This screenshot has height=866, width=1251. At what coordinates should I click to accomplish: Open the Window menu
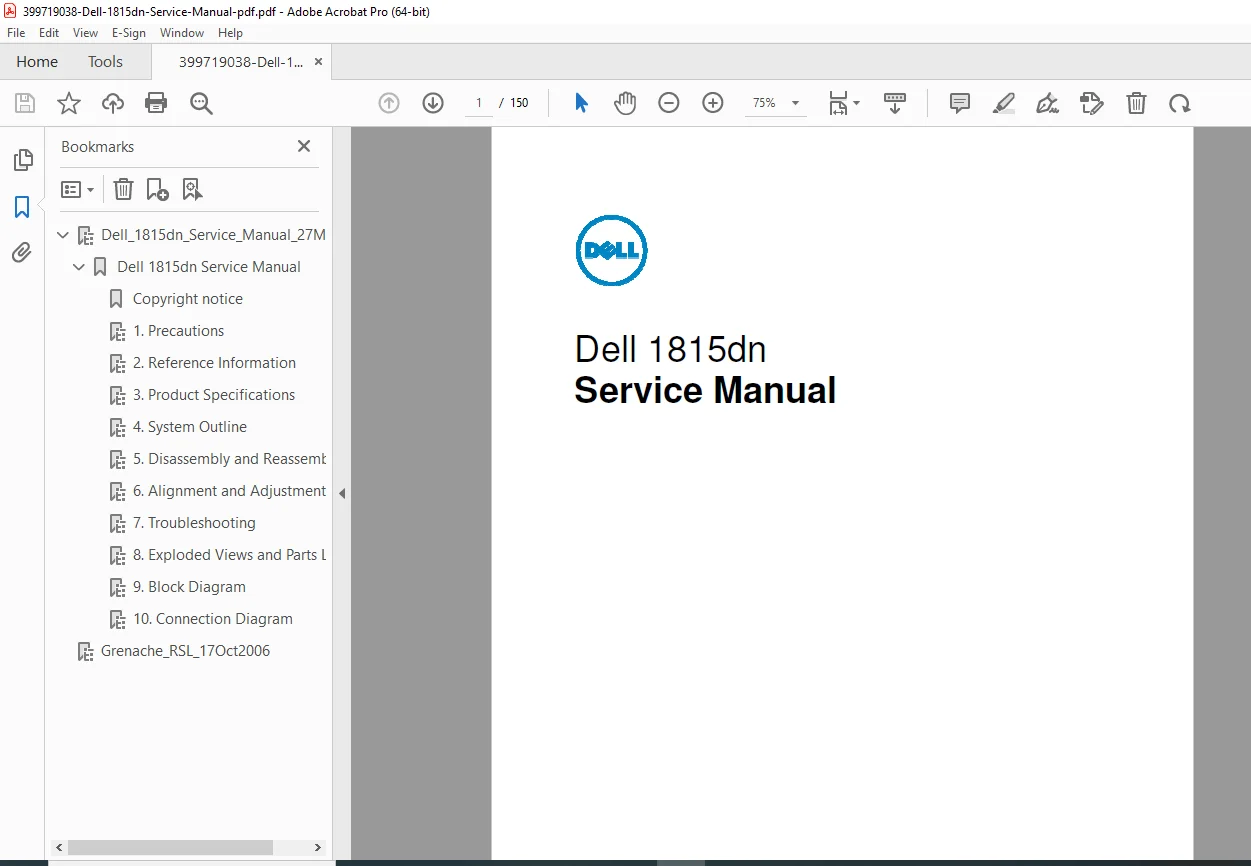[x=182, y=33]
